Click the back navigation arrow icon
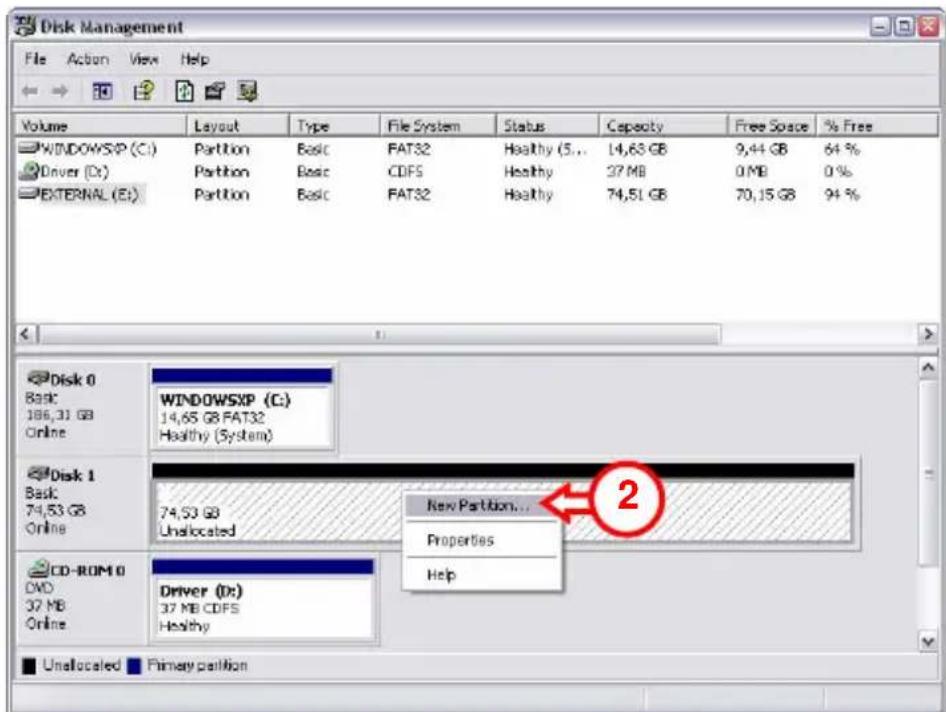 30,88
